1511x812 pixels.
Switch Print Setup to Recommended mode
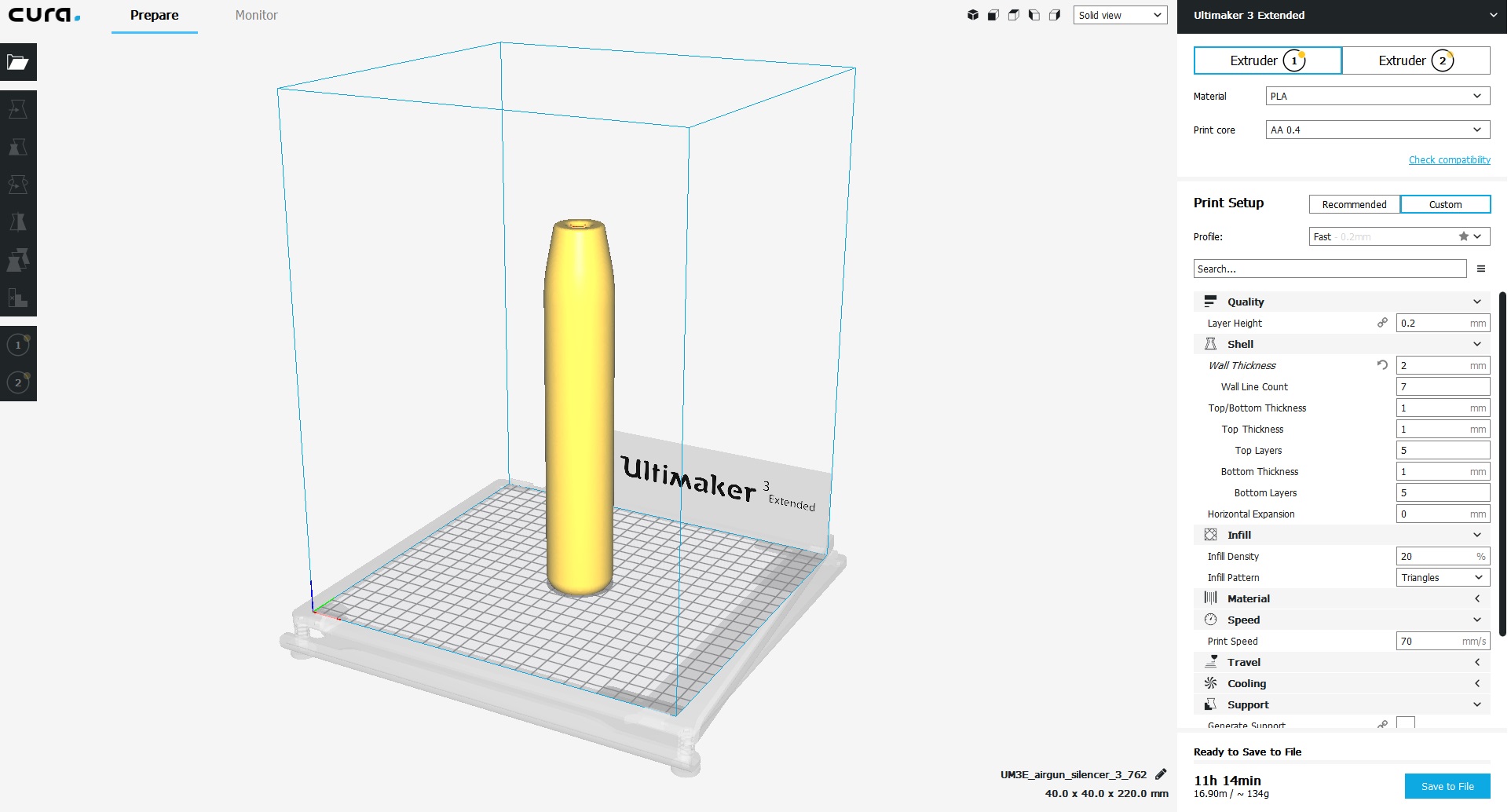[1354, 204]
